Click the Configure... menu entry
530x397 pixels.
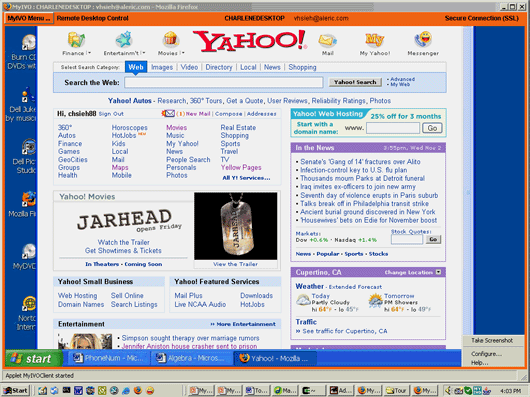[x=486, y=354]
